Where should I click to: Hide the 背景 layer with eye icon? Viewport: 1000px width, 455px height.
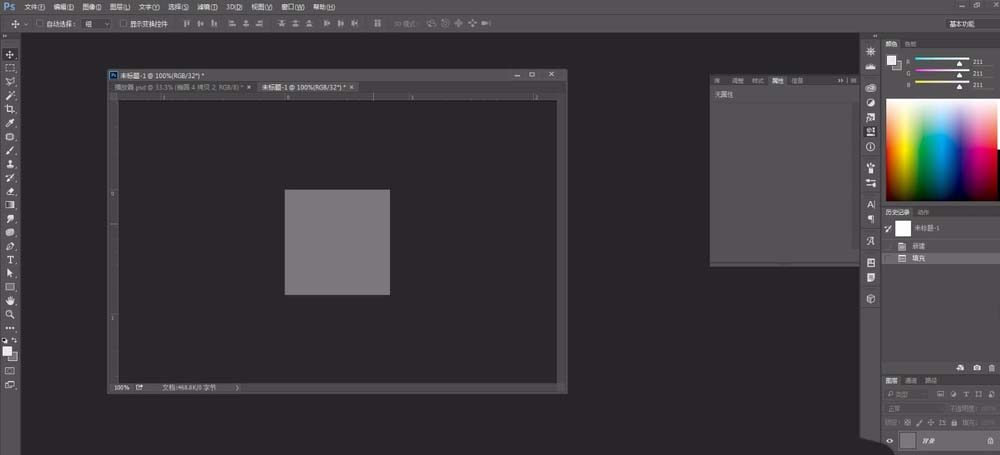[x=890, y=440]
